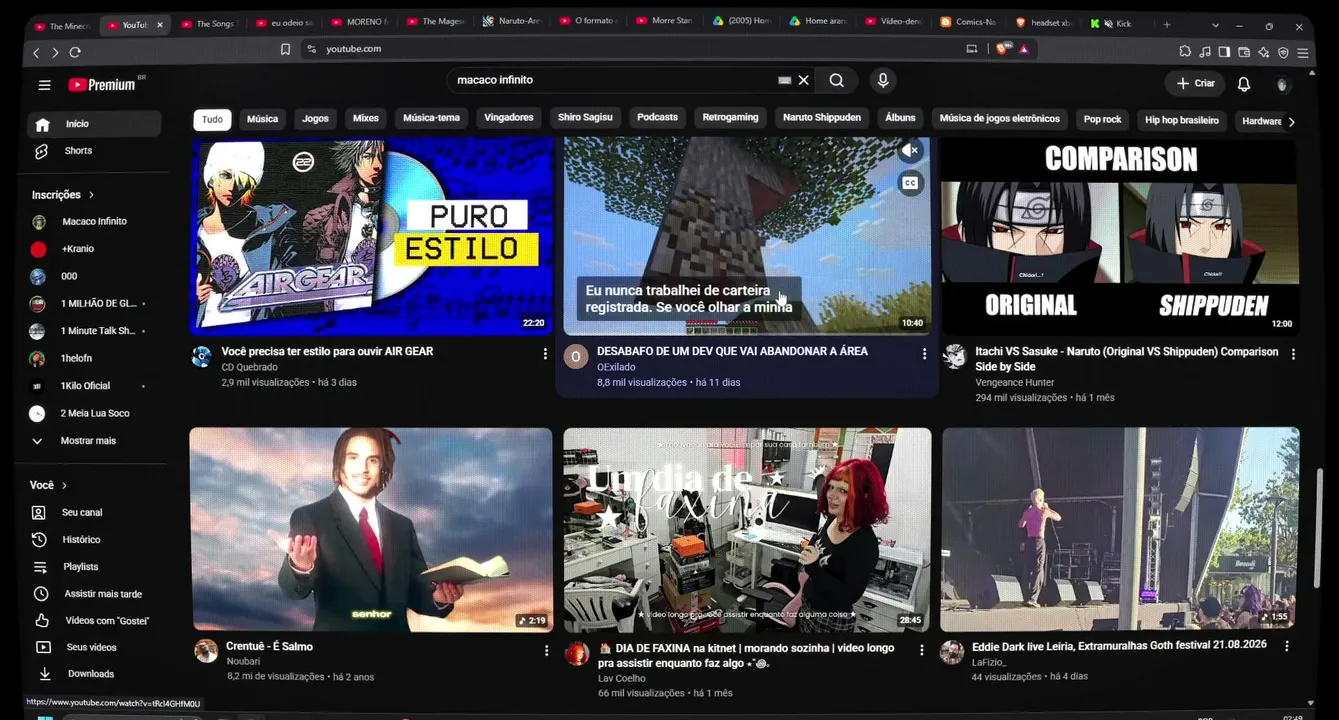
Task: Open more options for the DESABAFO video
Action: (x=924, y=354)
